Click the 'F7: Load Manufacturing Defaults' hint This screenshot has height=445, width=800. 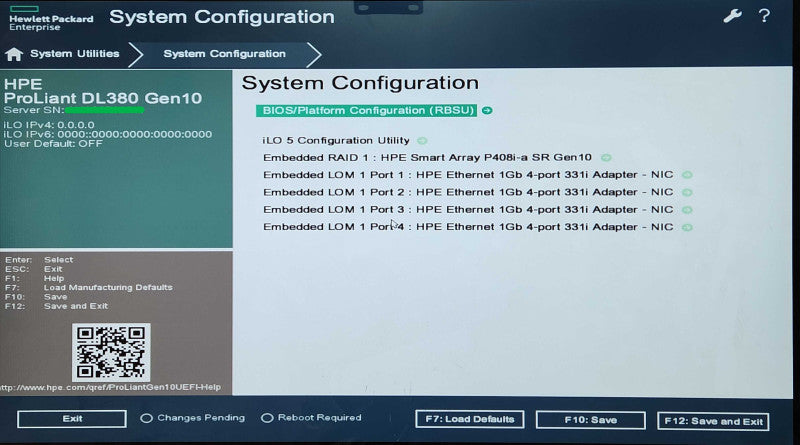point(89,287)
